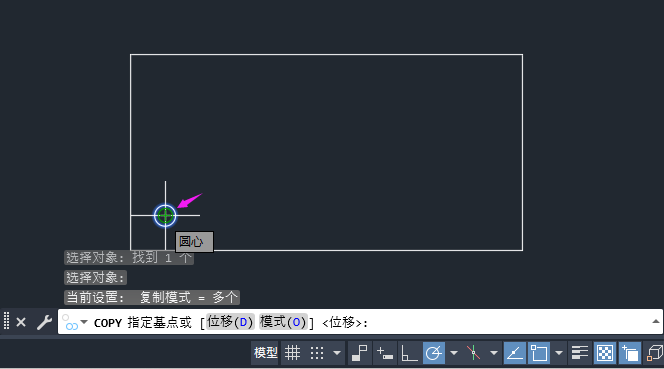Toggle ortho mode icon
664x369 pixels.
409,352
